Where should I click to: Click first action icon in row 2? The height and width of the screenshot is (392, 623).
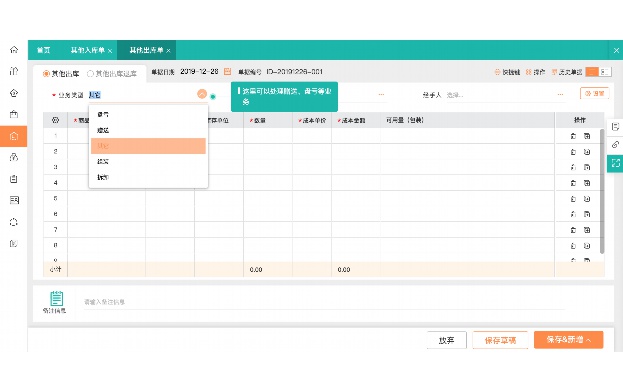click(573, 152)
